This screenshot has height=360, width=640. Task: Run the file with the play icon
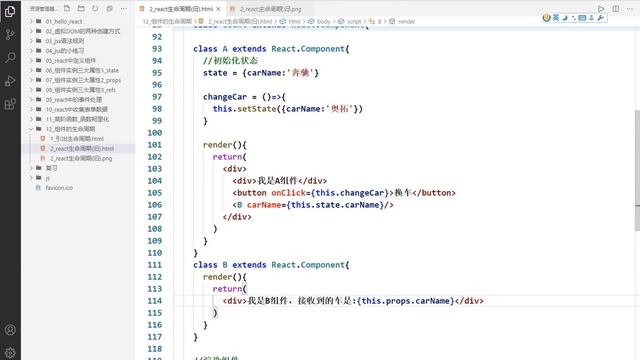point(601,9)
